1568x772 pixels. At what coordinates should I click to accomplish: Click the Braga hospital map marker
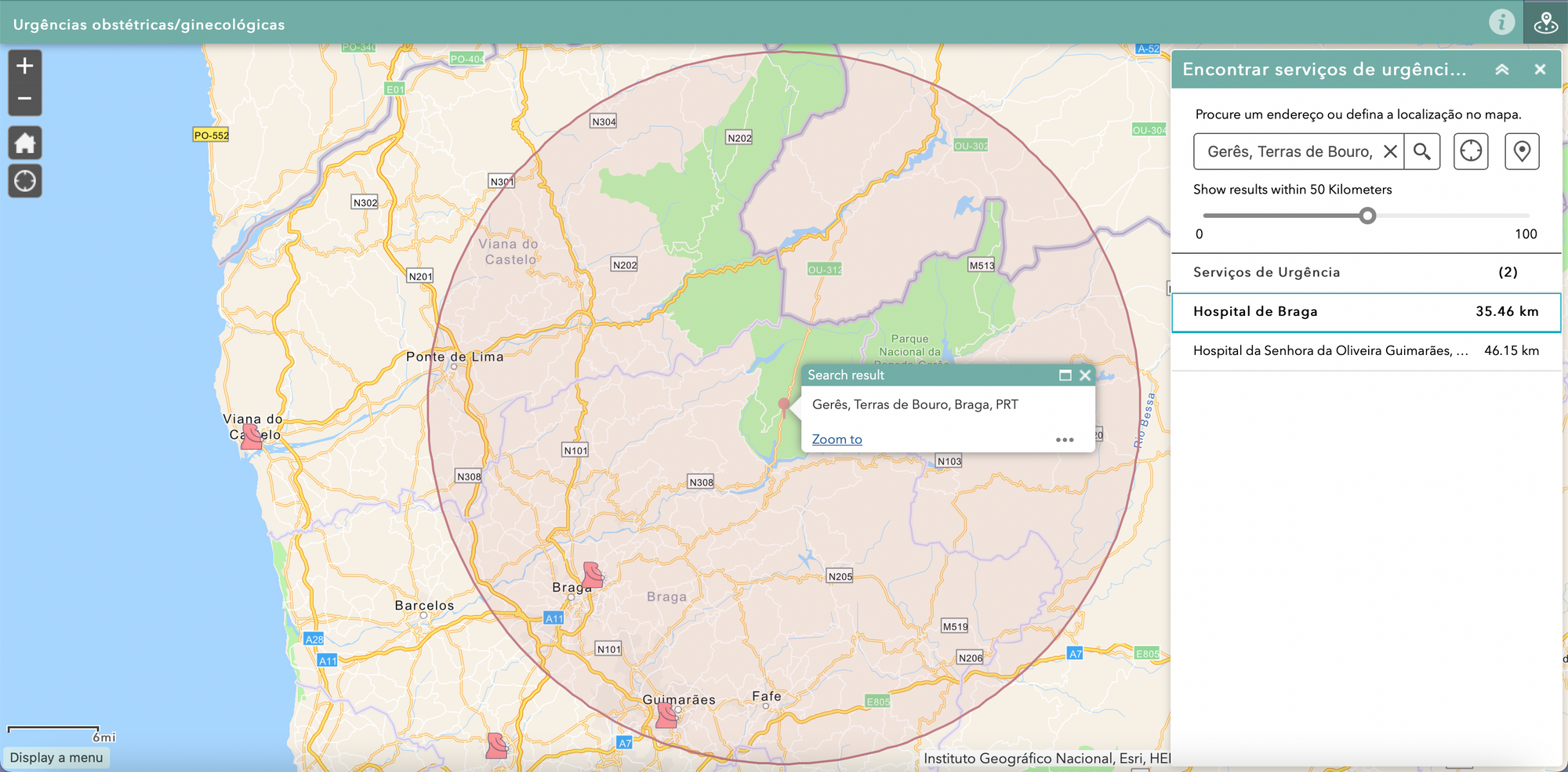(x=593, y=574)
